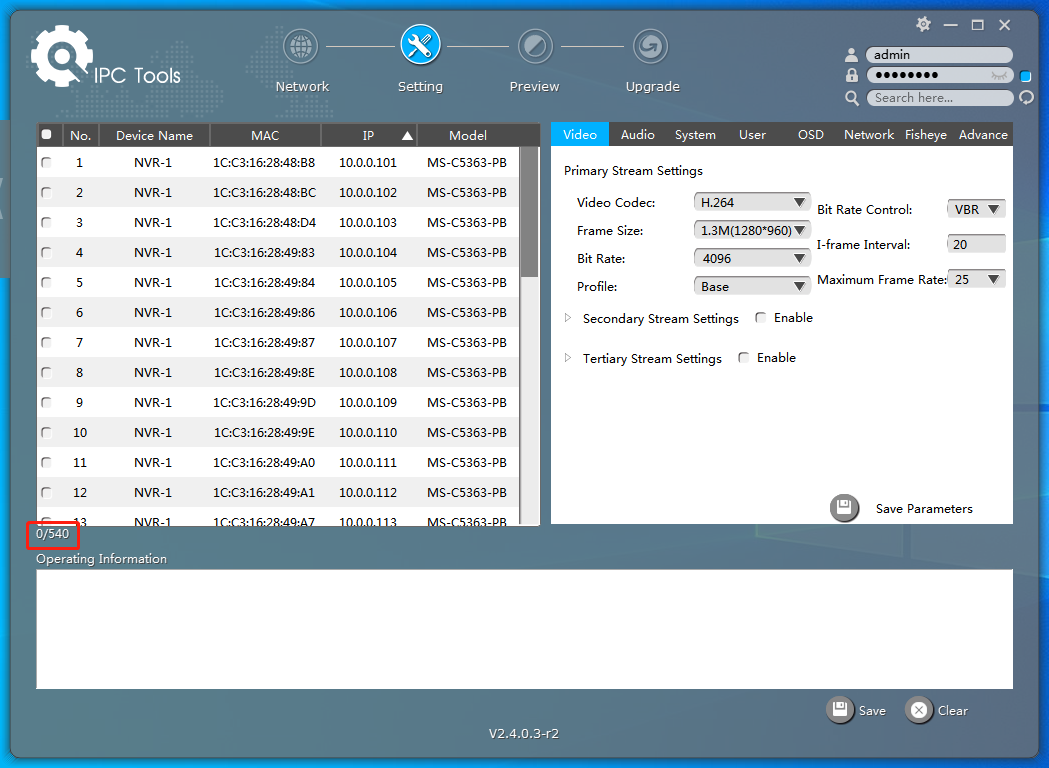Click the Search here input field
This screenshot has height=768, width=1049.
pos(940,98)
